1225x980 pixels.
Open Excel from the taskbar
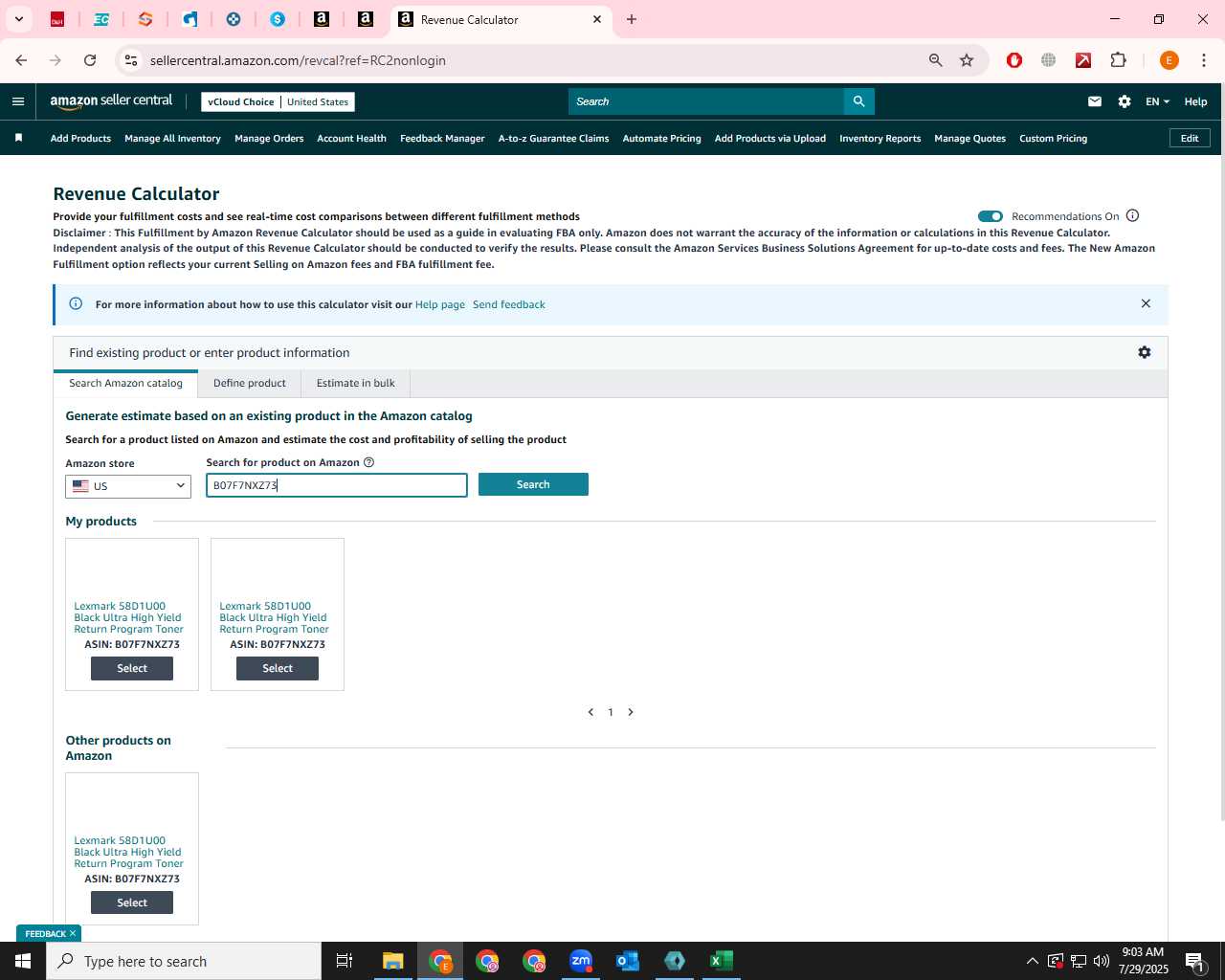[722, 961]
